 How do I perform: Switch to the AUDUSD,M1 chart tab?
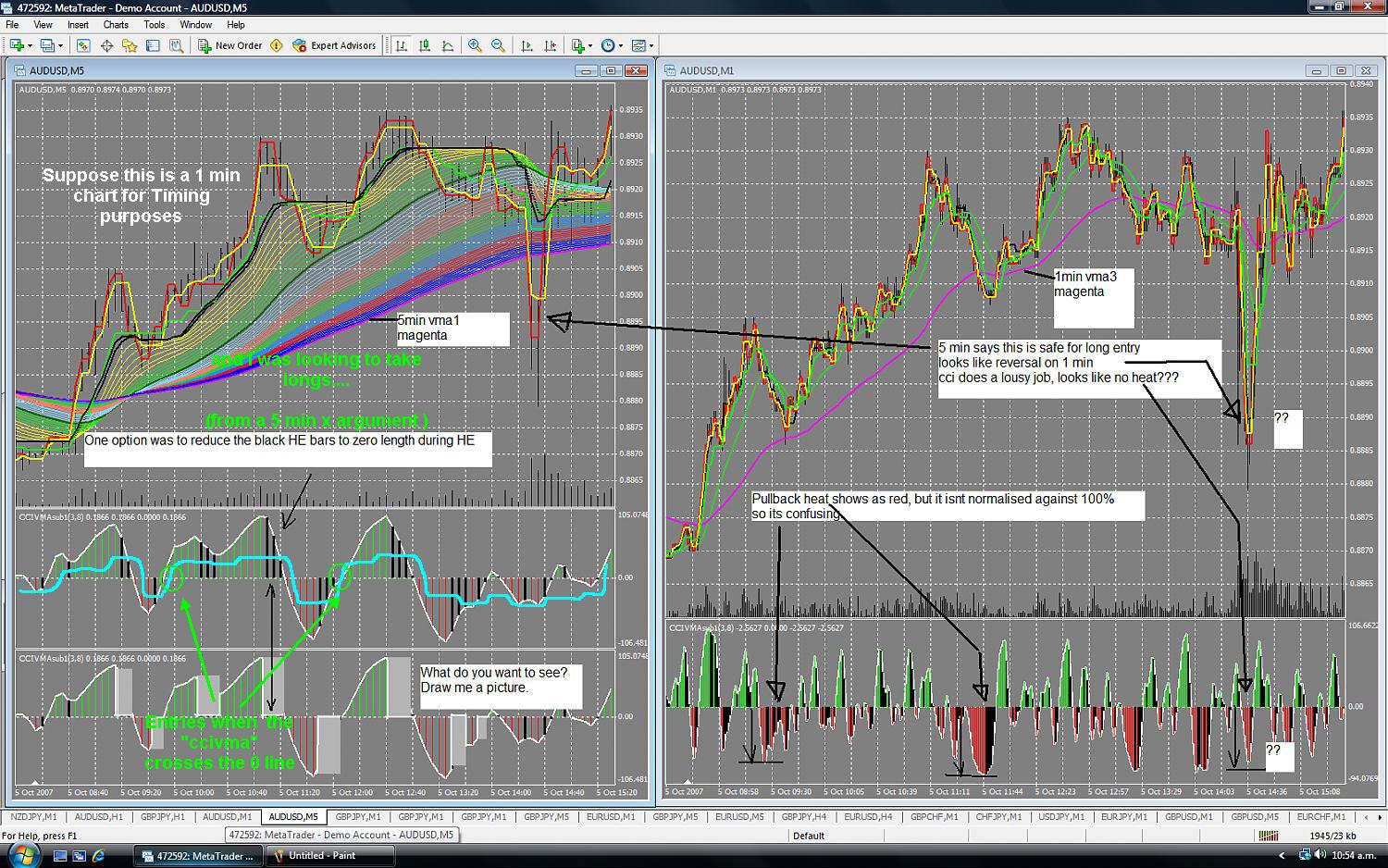pos(227,817)
